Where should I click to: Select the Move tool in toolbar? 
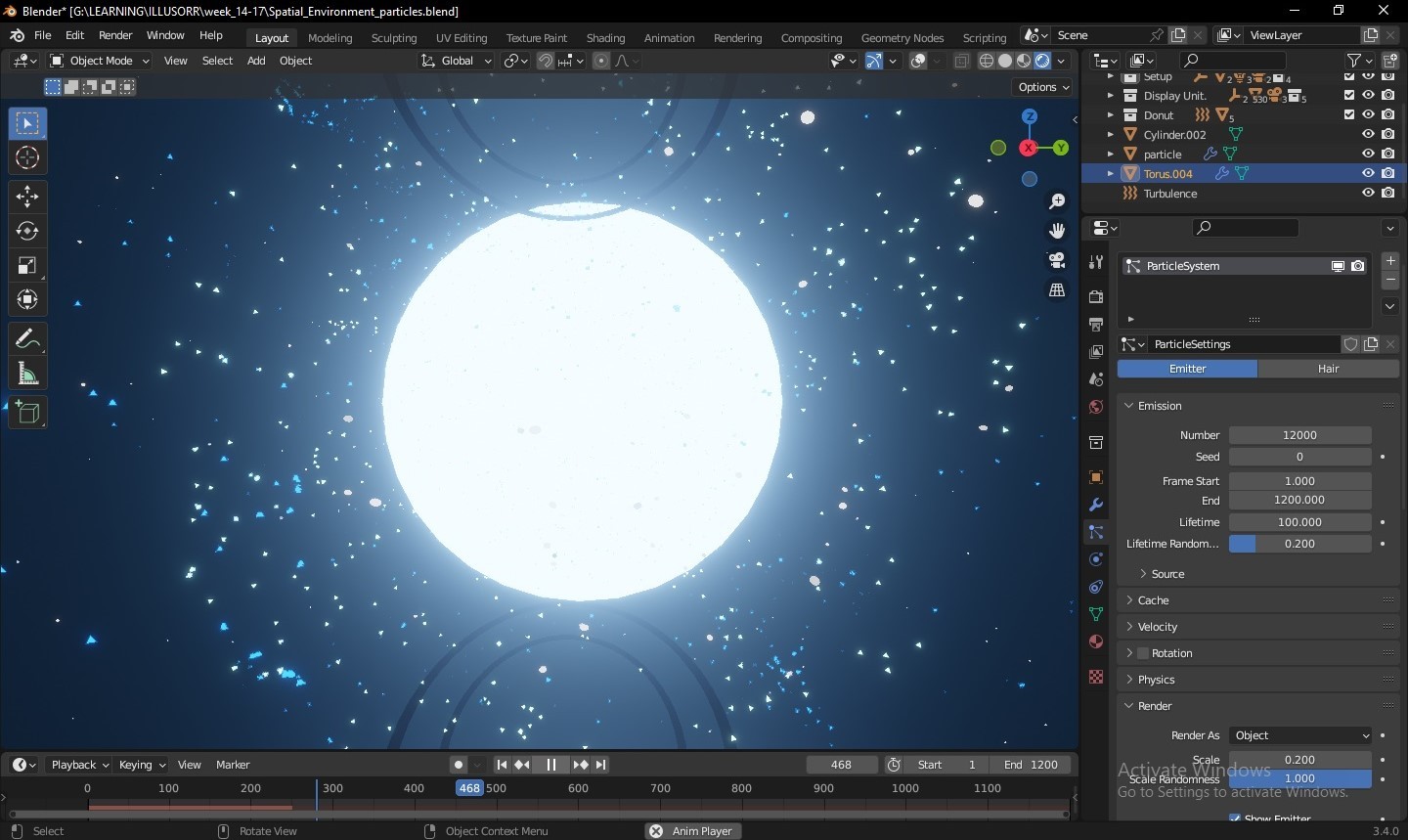[x=27, y=197]
